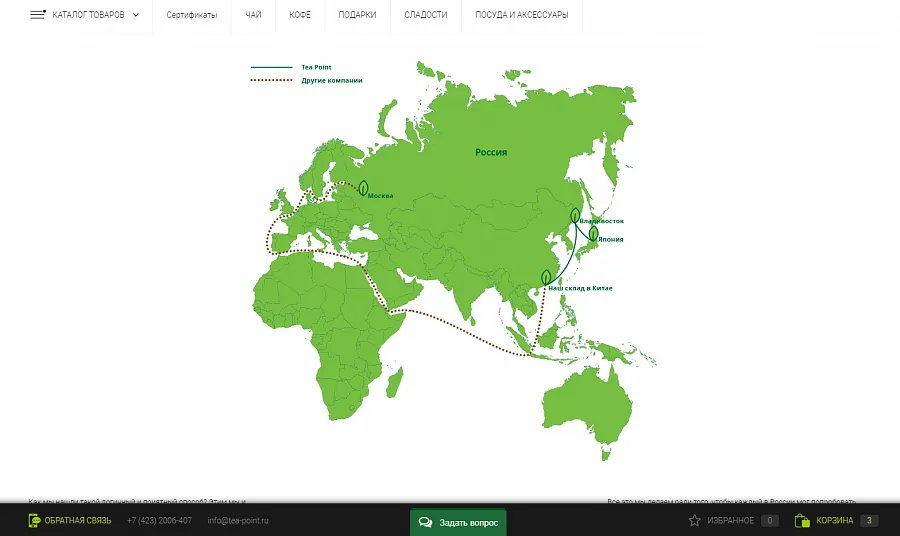Click the phone number +7 (423) 2006-407
Screen dimensions: 900x536
160,521
